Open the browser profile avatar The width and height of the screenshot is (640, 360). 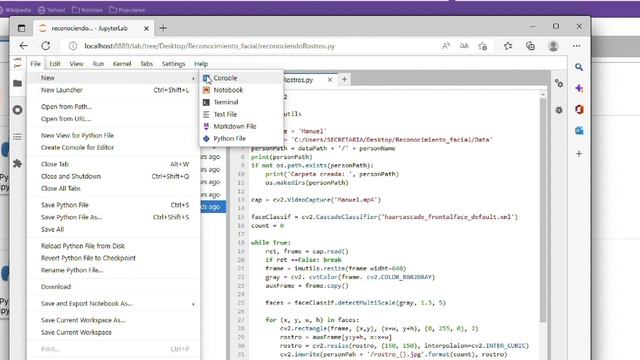[553, 46]
